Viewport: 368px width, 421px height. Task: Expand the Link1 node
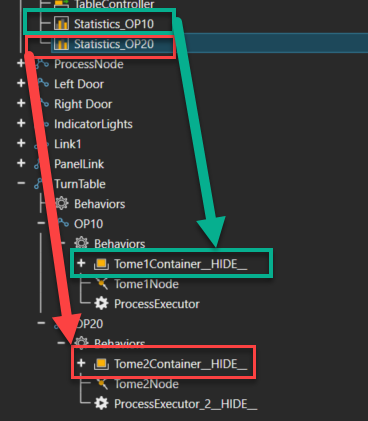click(21, 143)
